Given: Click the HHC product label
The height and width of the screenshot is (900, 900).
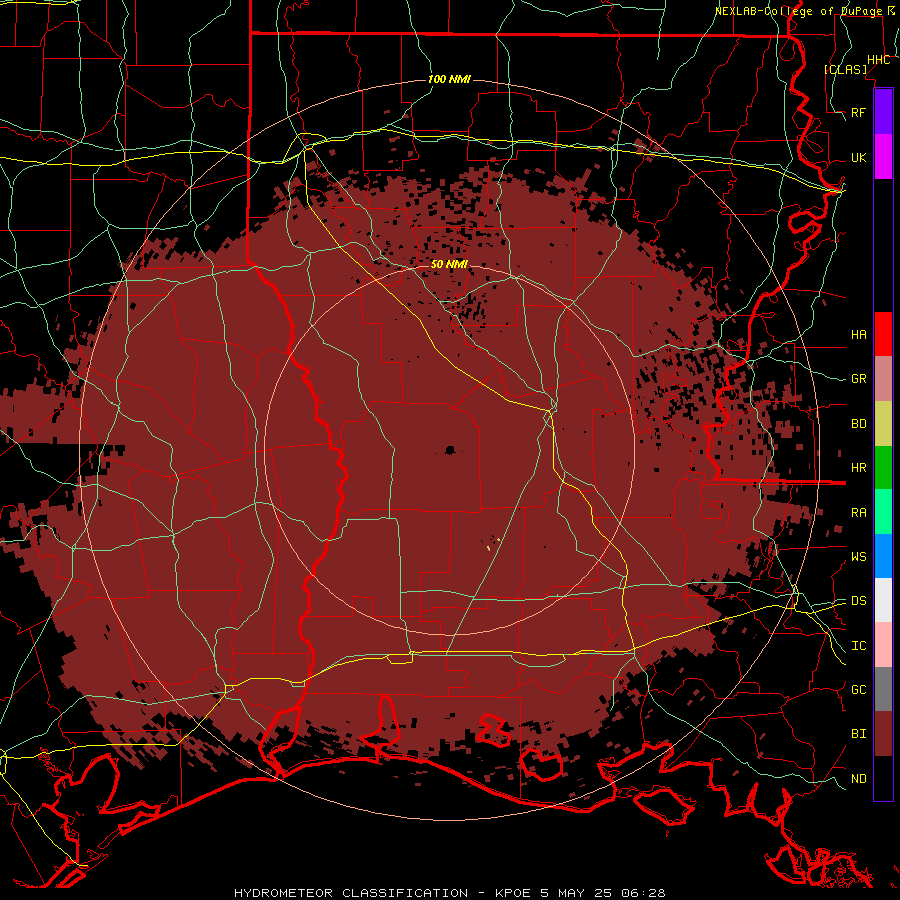Looking at the screenshot, I should (878, 60).
